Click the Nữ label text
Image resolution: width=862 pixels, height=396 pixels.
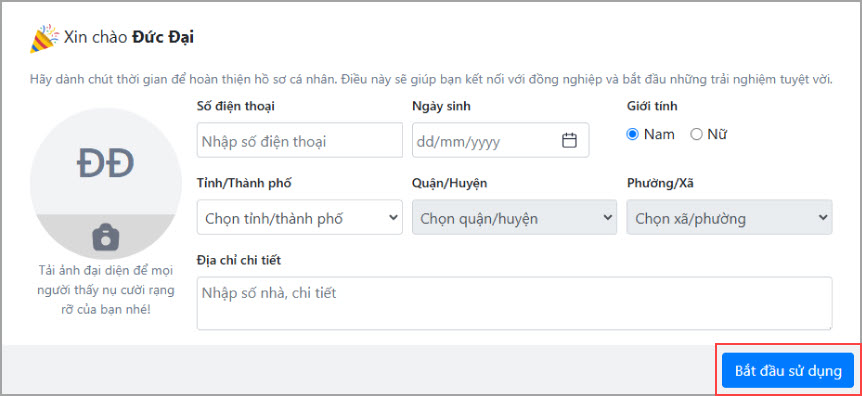pyautogui.click(x=717, y=134)
